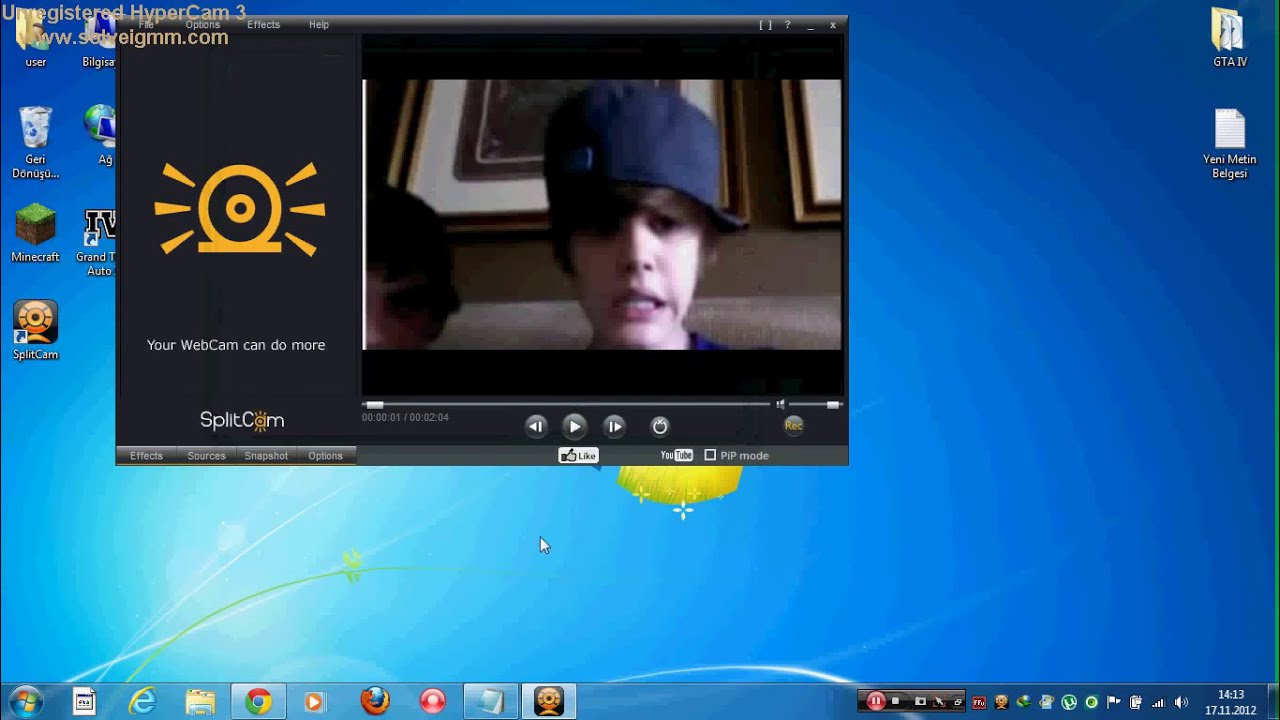Start recording with the Rec button
The width and height of the screenshot is (1280, 720).
click(x=793, y=425)
